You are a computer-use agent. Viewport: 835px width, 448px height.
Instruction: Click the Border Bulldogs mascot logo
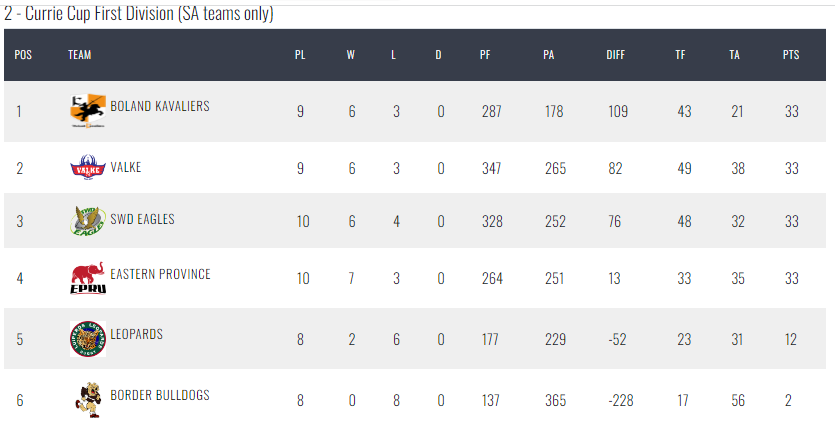(88, 400)
